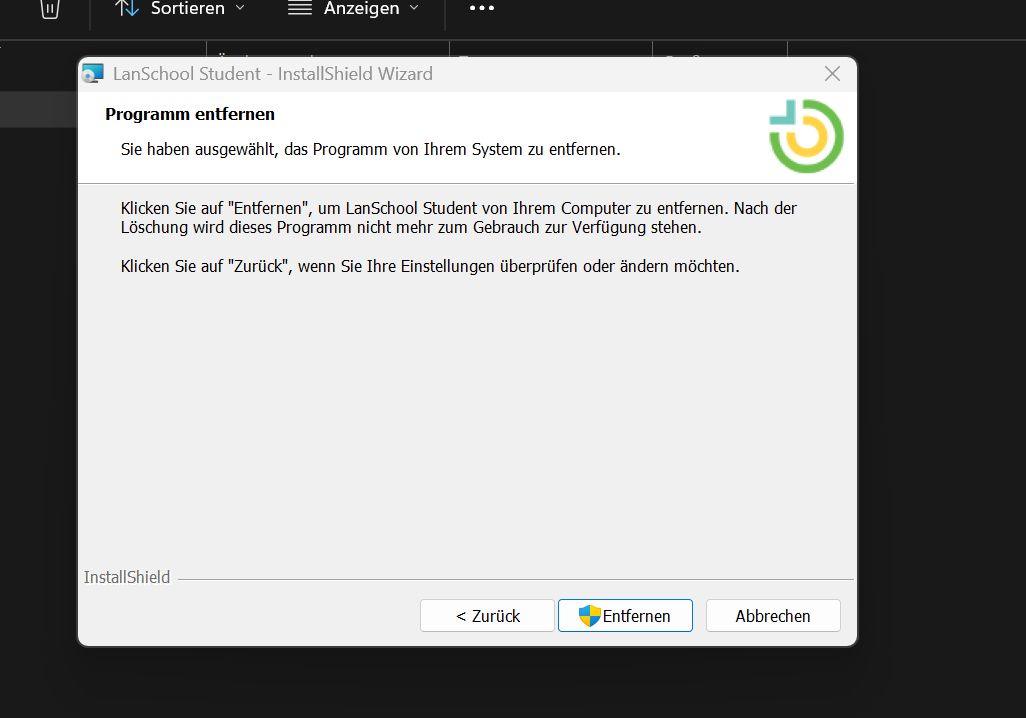Click the Anzeigen lines icon
1026x718 pixels.
click(300, 9)
